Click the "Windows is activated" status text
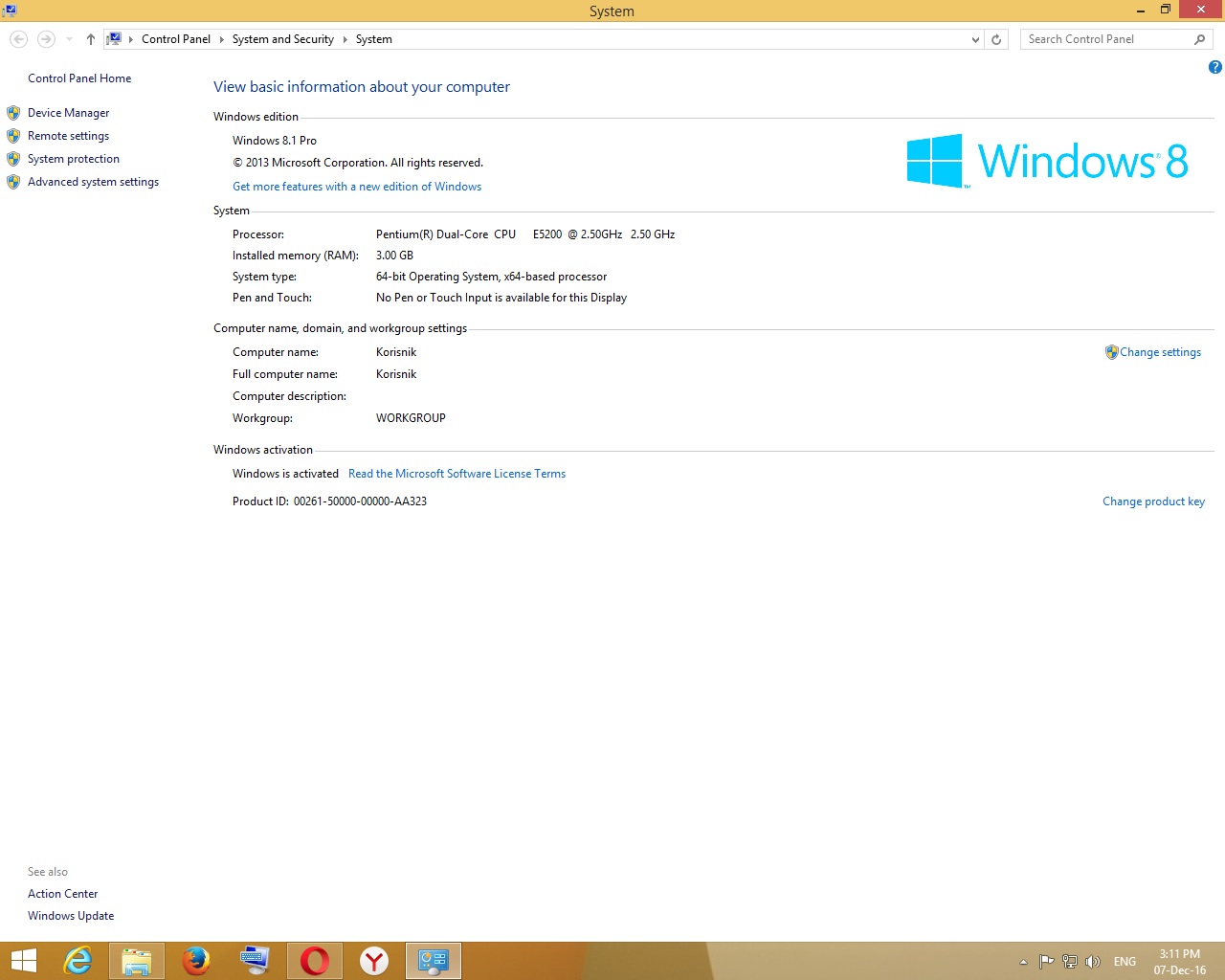The image size is (1225, 980). tap(285, 474)
